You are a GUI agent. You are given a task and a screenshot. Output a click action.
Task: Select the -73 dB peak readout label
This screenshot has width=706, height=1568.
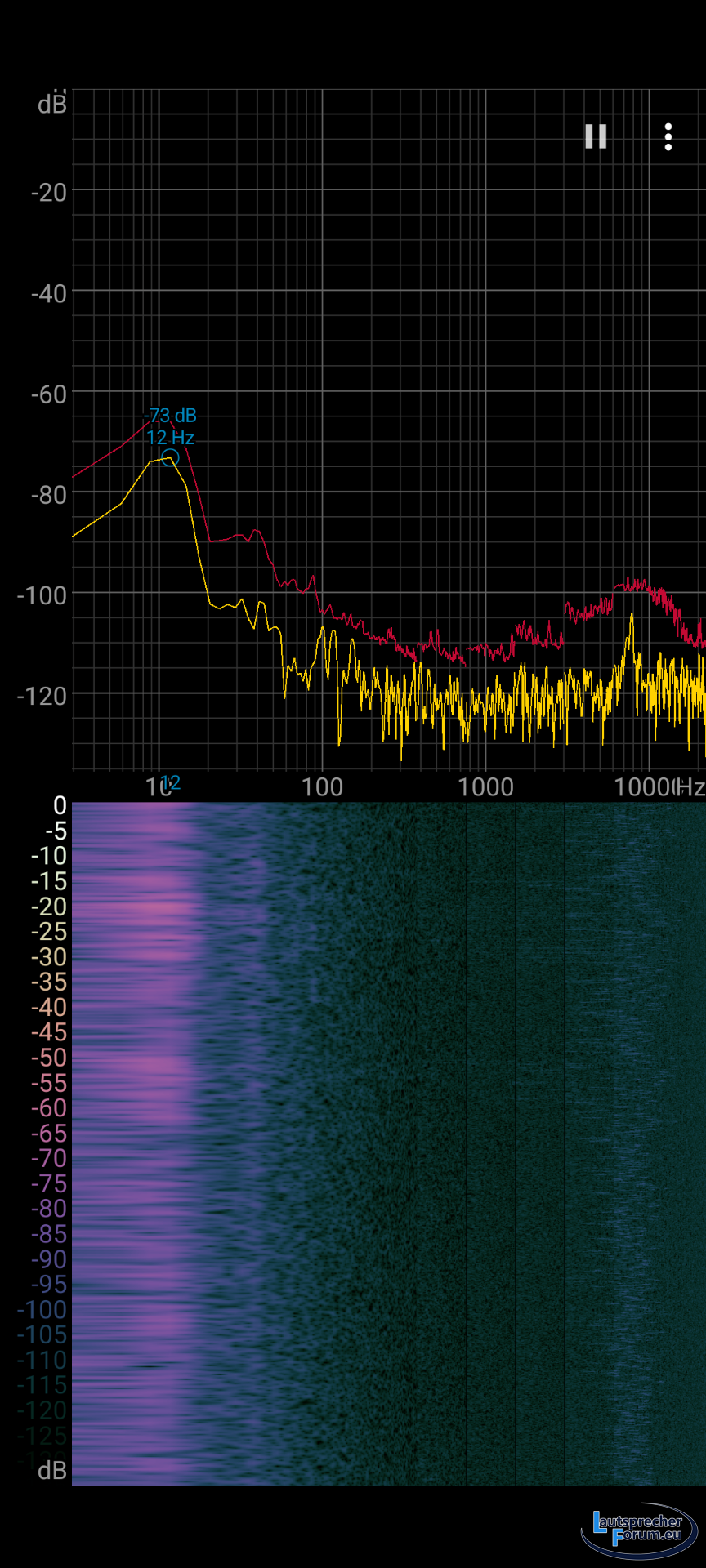pyautogui.click(x=171, y=416)
